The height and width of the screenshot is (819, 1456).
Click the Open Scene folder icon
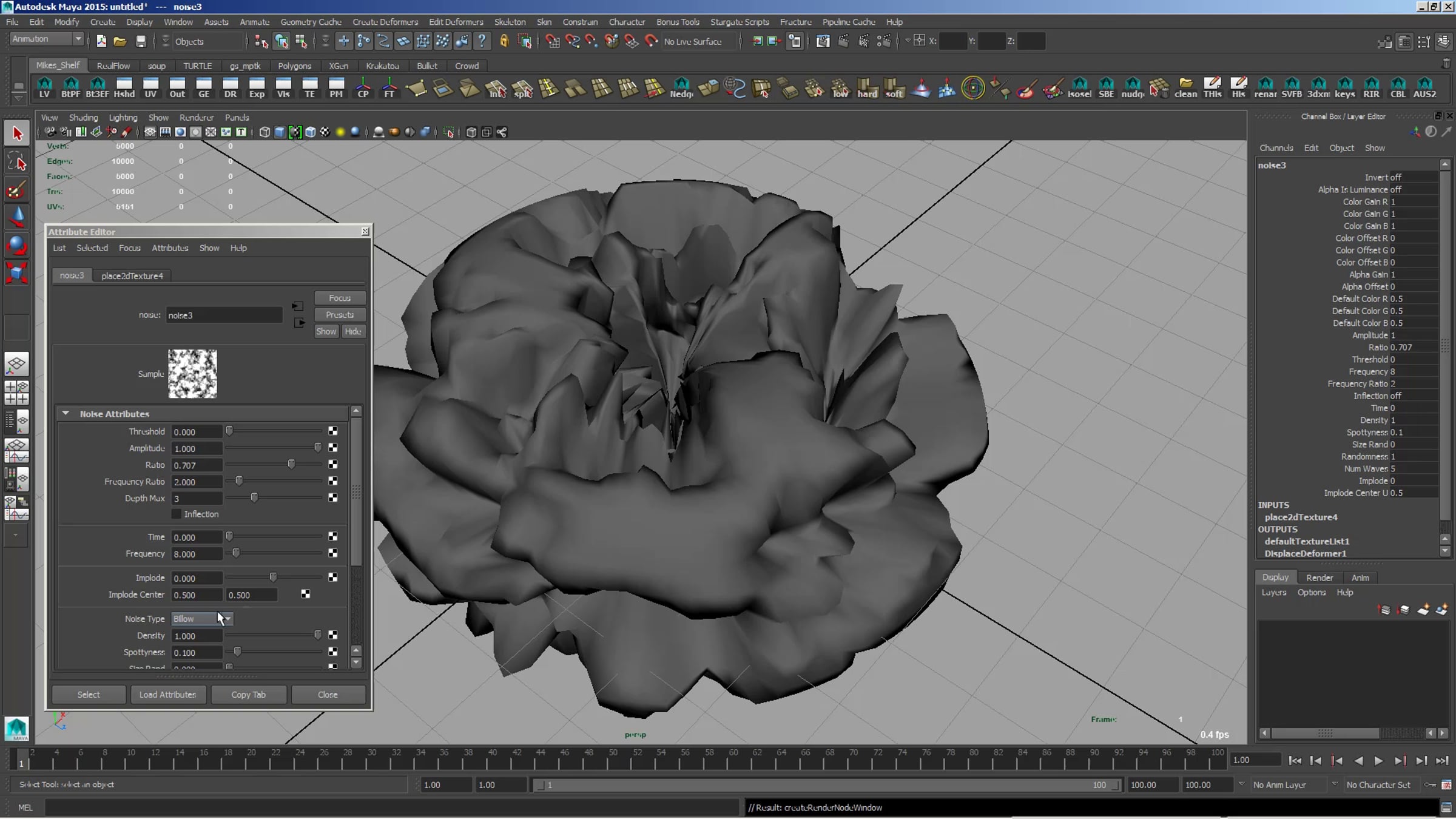pyautogui.click(x=120, y=41)
